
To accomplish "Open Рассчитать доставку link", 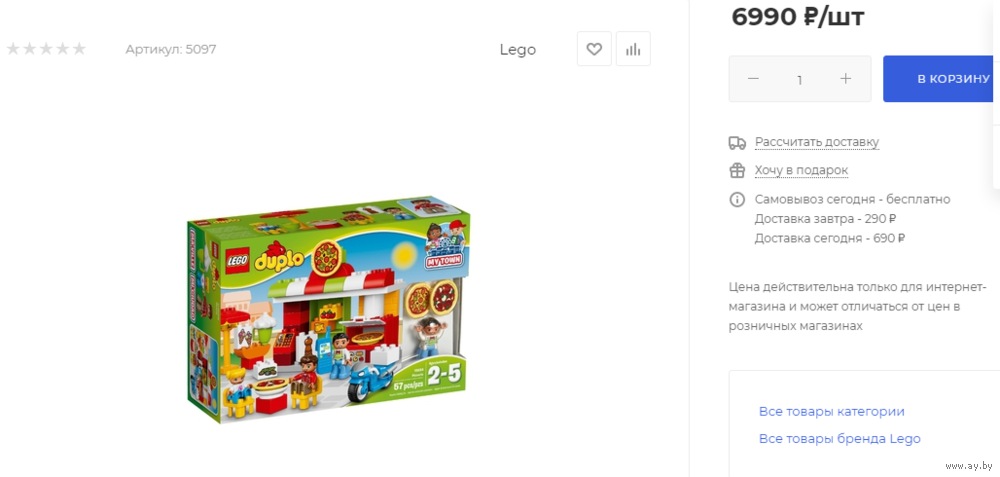I will [x=817, y=142].
